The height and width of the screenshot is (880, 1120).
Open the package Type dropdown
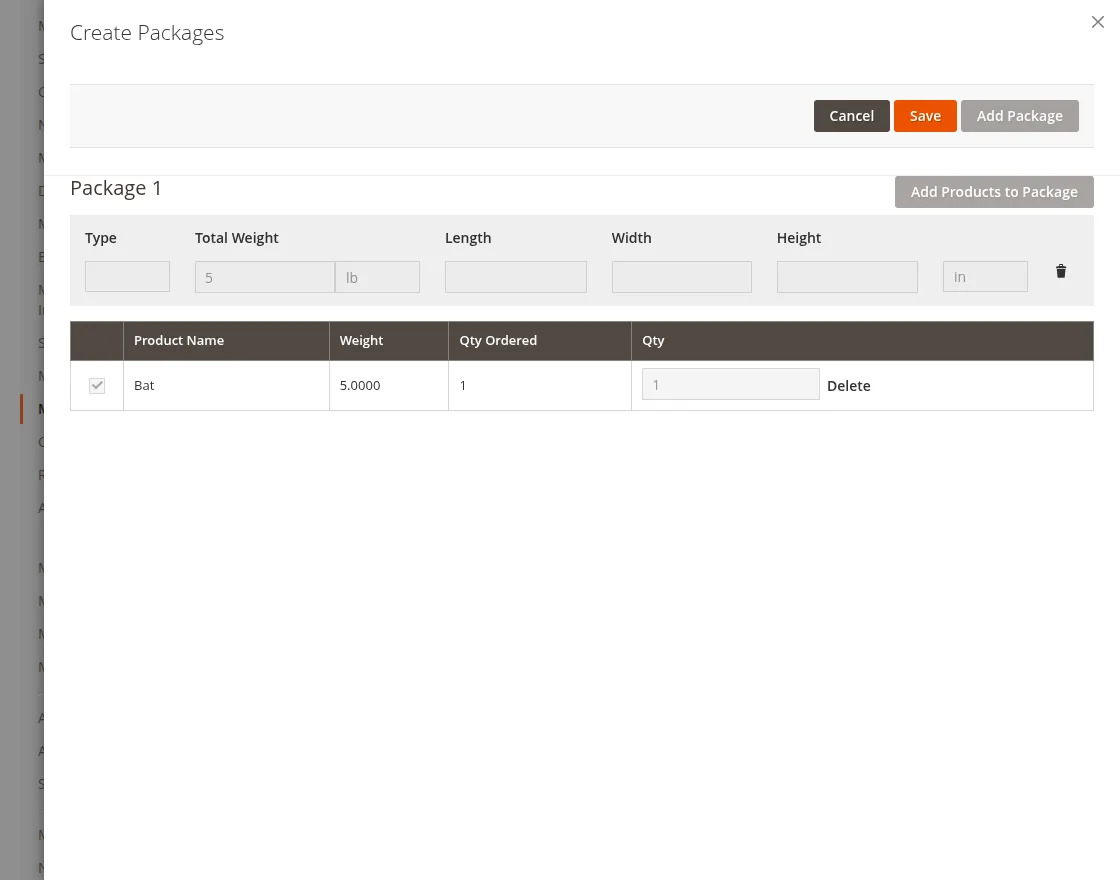[x=127, y=276]
